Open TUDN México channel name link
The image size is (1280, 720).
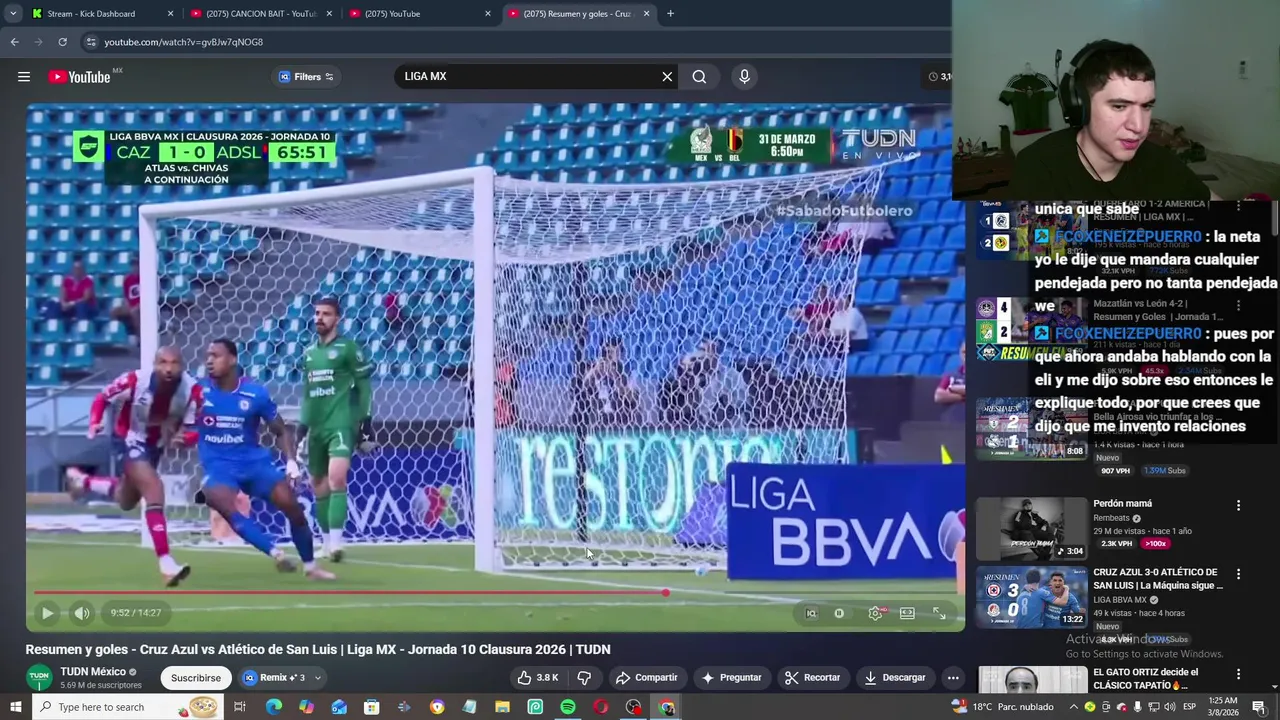point(93,672)
